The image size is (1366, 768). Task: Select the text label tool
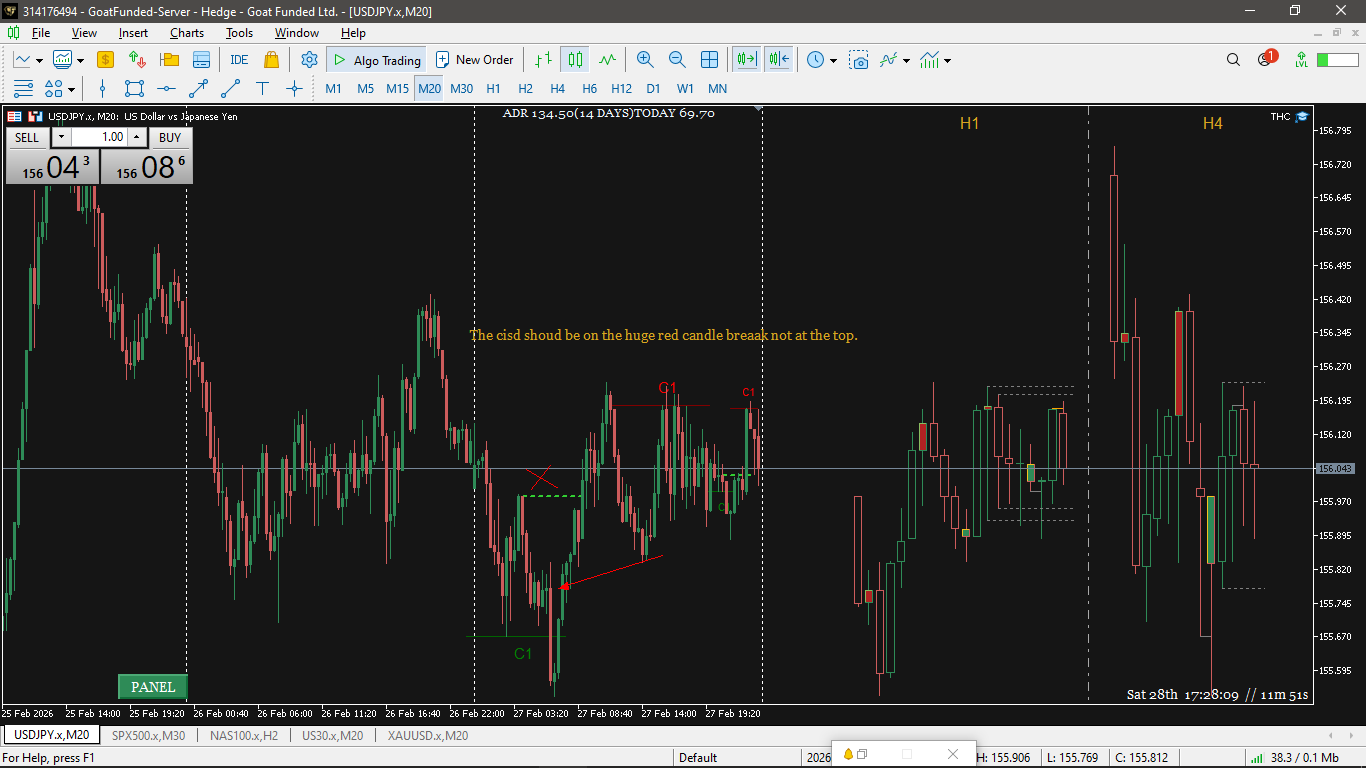pyautogui.click(x=263, y=89)
